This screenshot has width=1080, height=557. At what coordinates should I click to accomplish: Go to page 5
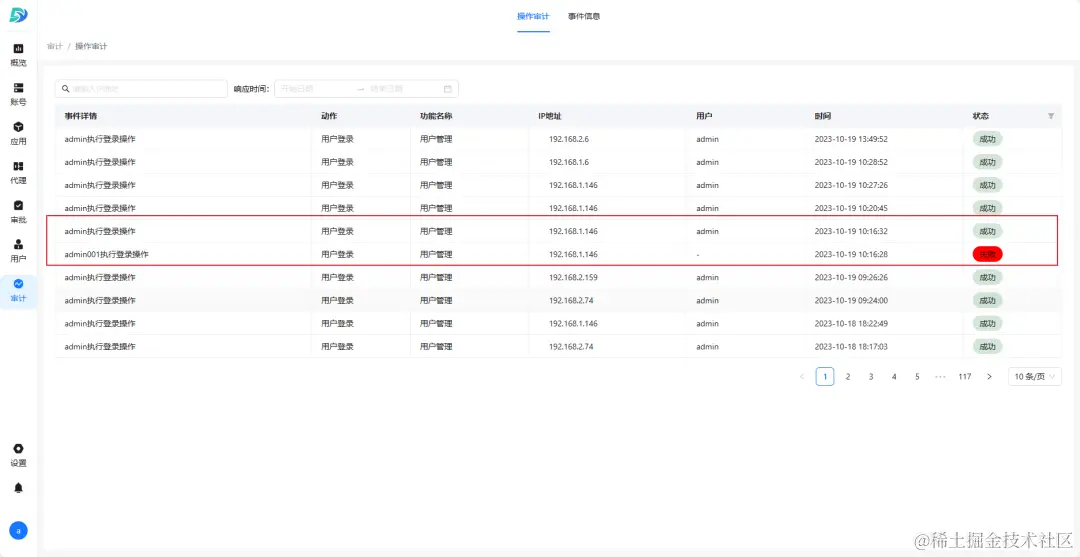tap(917, 377)
